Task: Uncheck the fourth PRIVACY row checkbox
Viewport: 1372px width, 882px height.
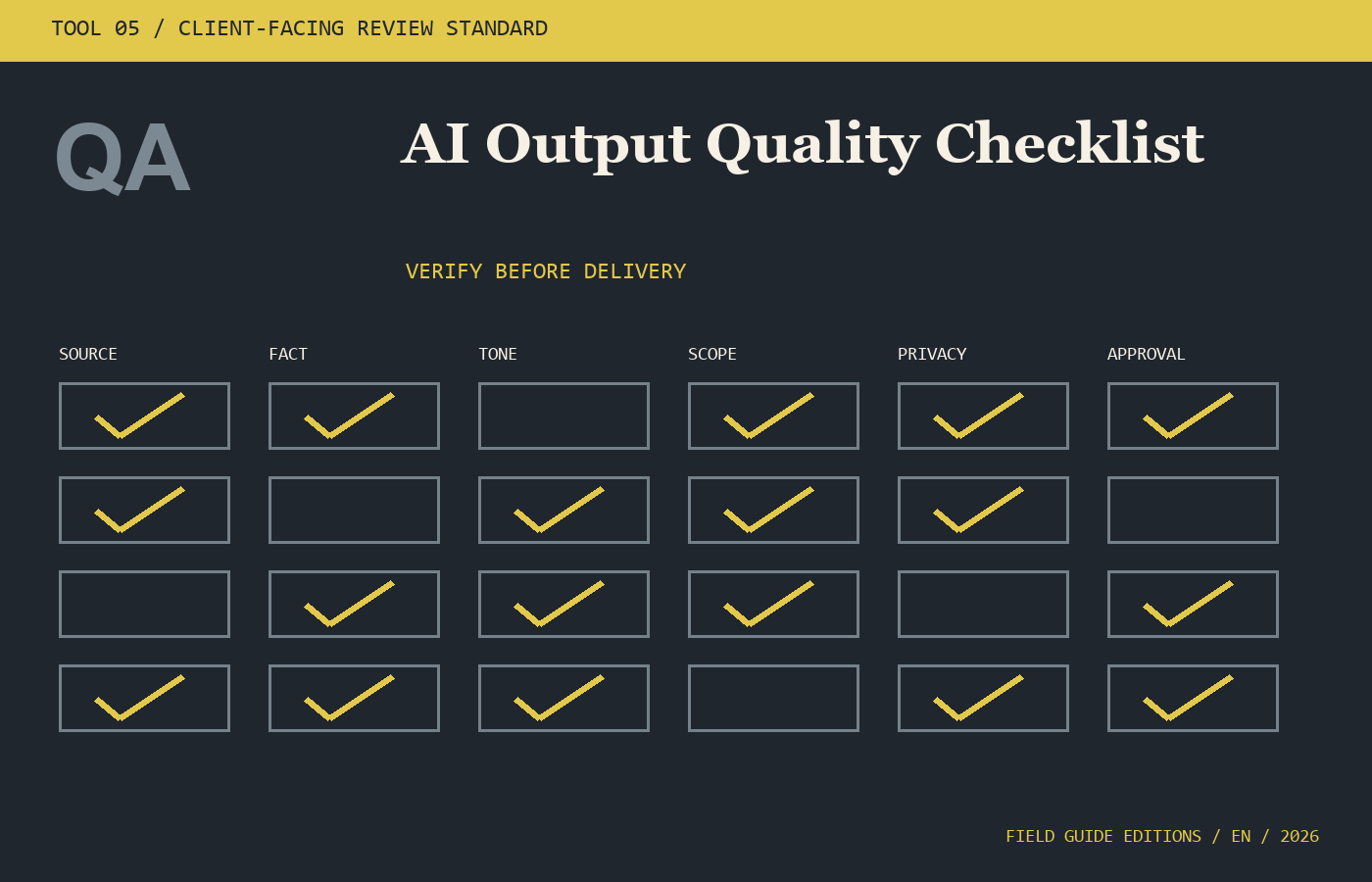Action: [983, 698]
